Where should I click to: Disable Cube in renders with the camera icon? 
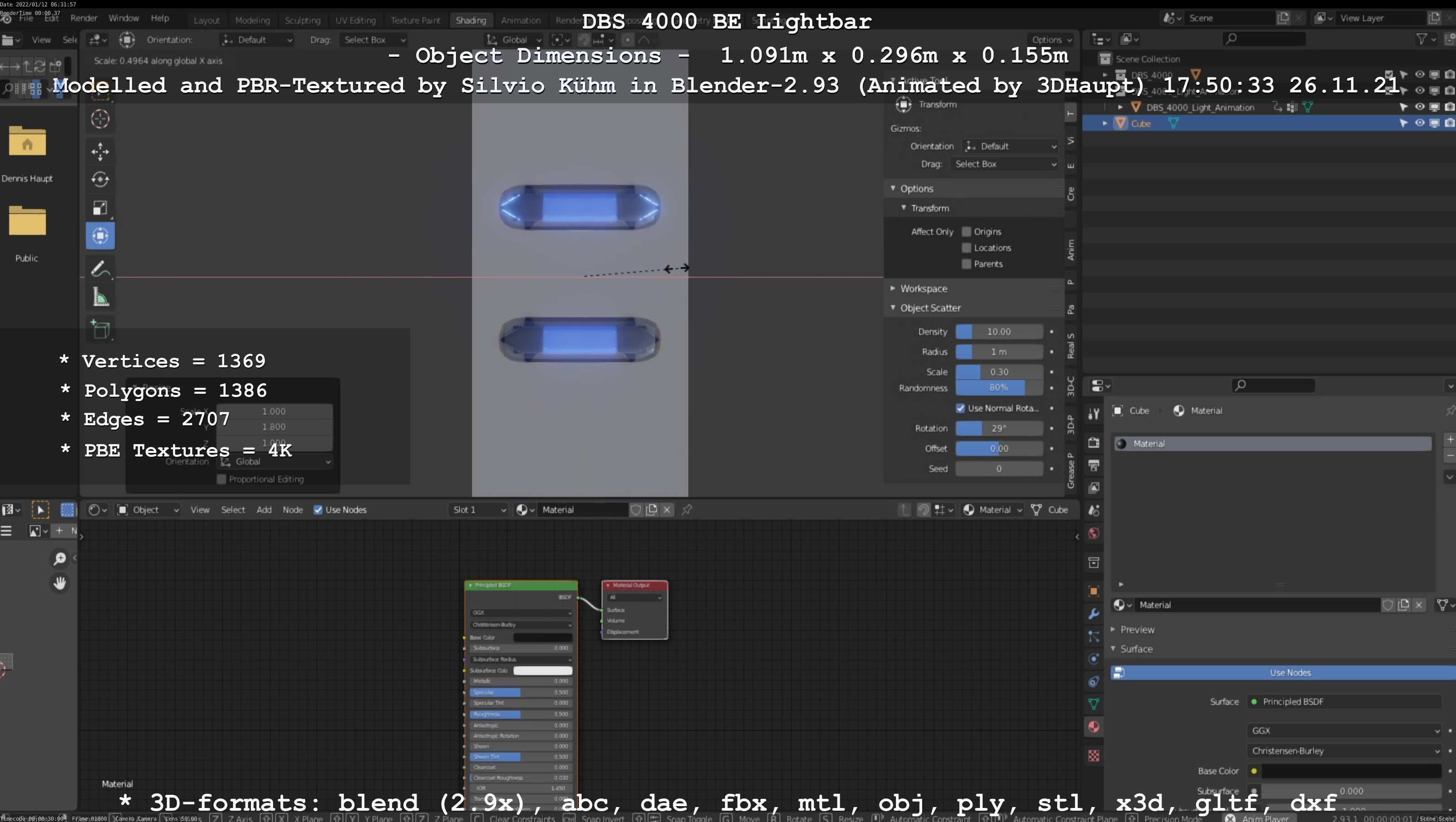1449,123
